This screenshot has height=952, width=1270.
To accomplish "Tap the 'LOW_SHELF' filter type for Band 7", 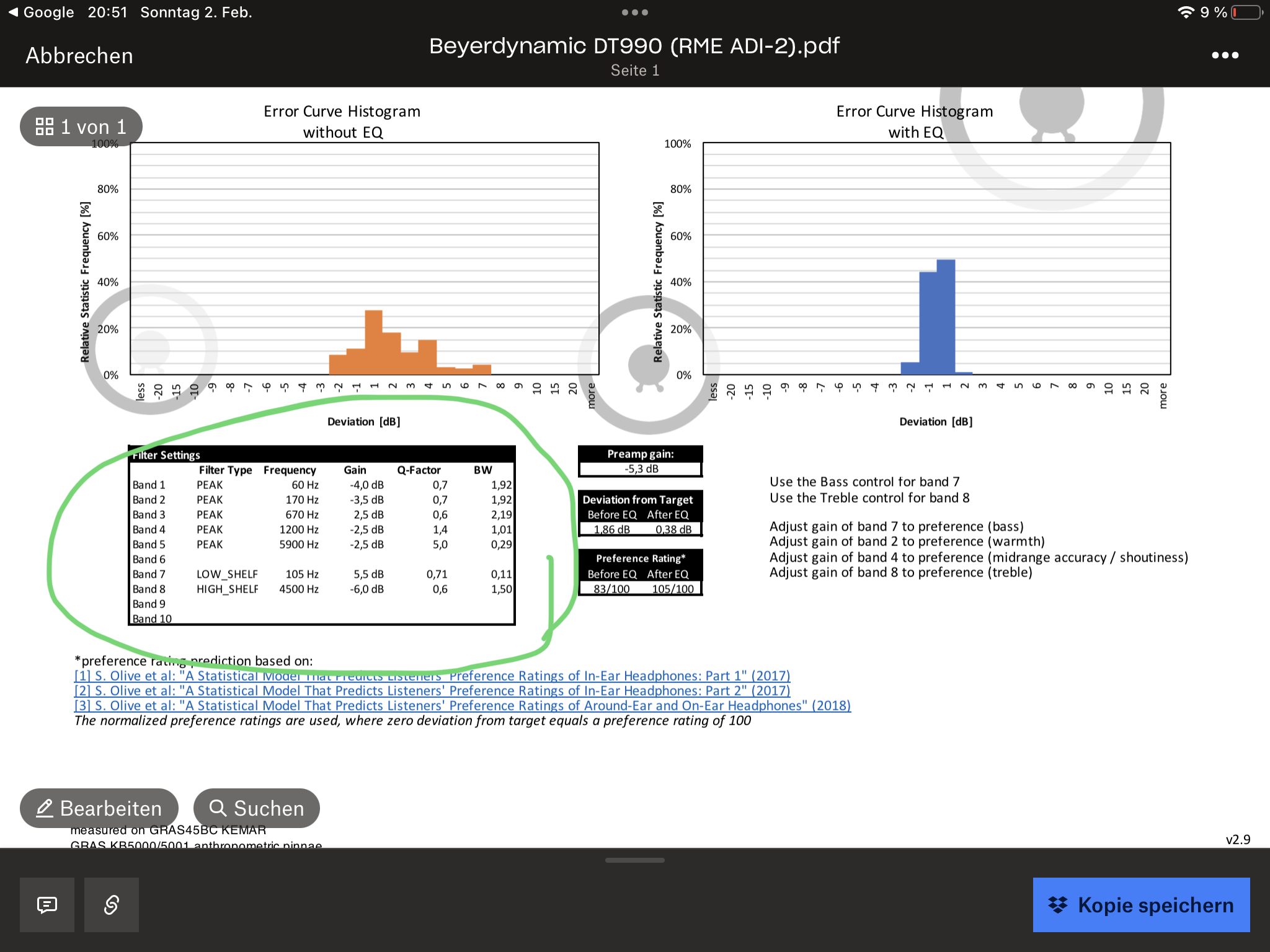I will coord(227,574).
